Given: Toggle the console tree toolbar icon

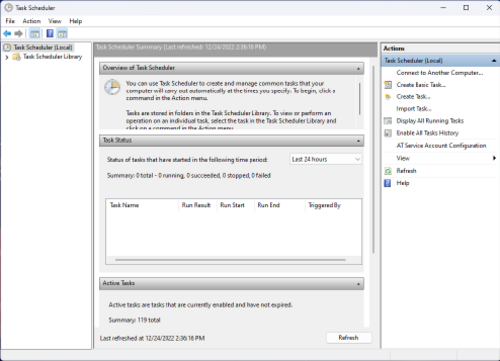Looking at the screenshot, I should coord(35,33).
